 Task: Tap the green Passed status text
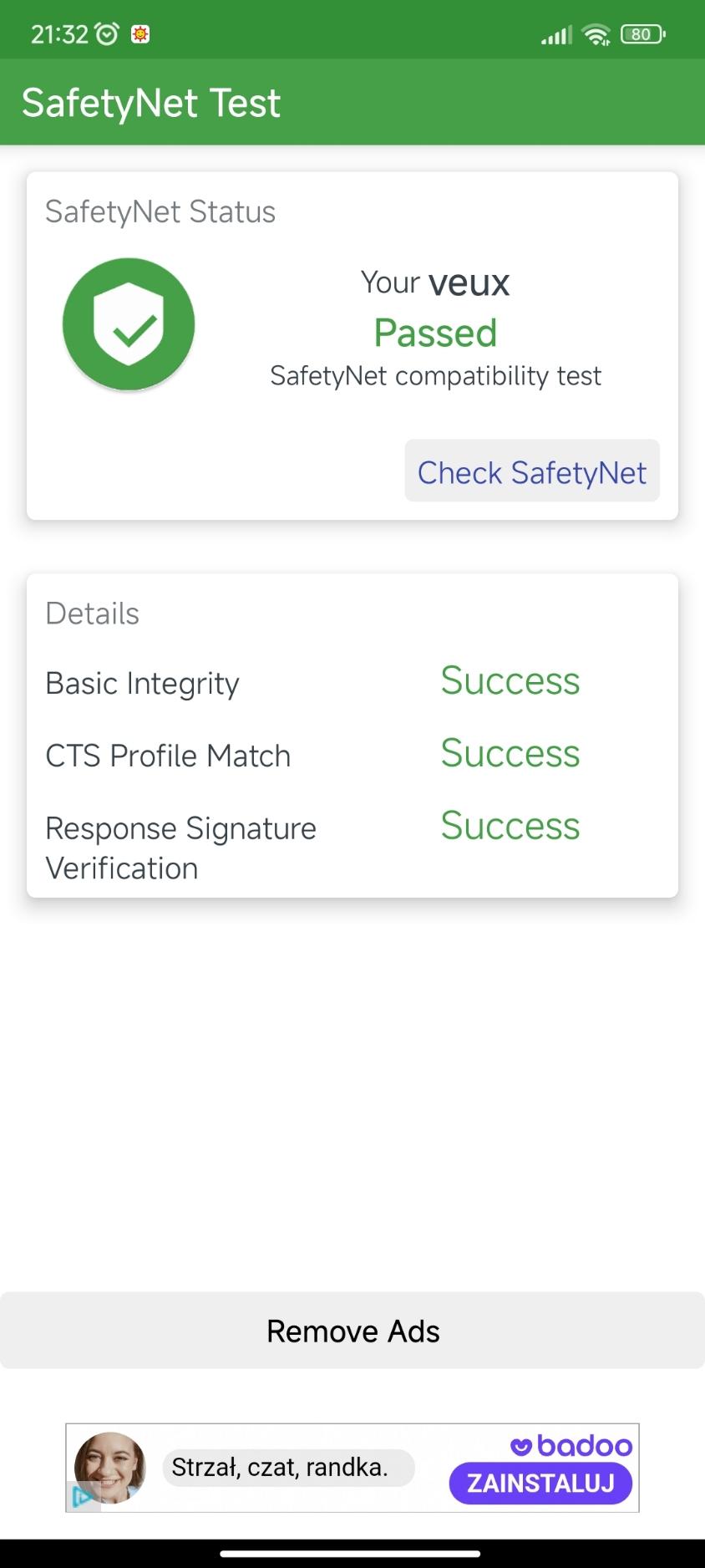pyautogui.click(x=435, y=333)
